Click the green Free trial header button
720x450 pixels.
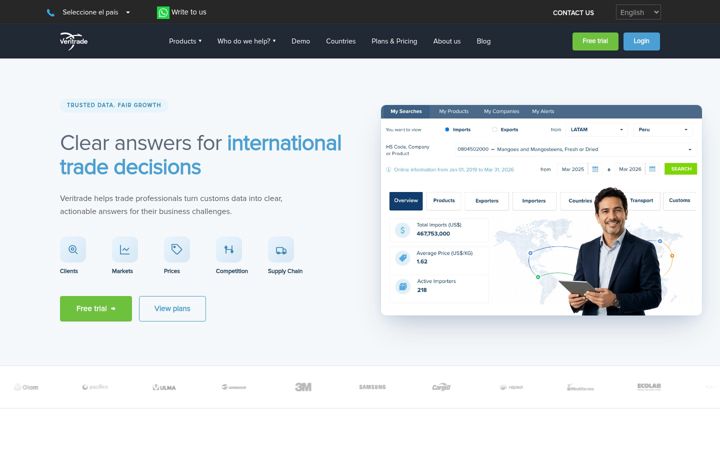click(595, 41)
